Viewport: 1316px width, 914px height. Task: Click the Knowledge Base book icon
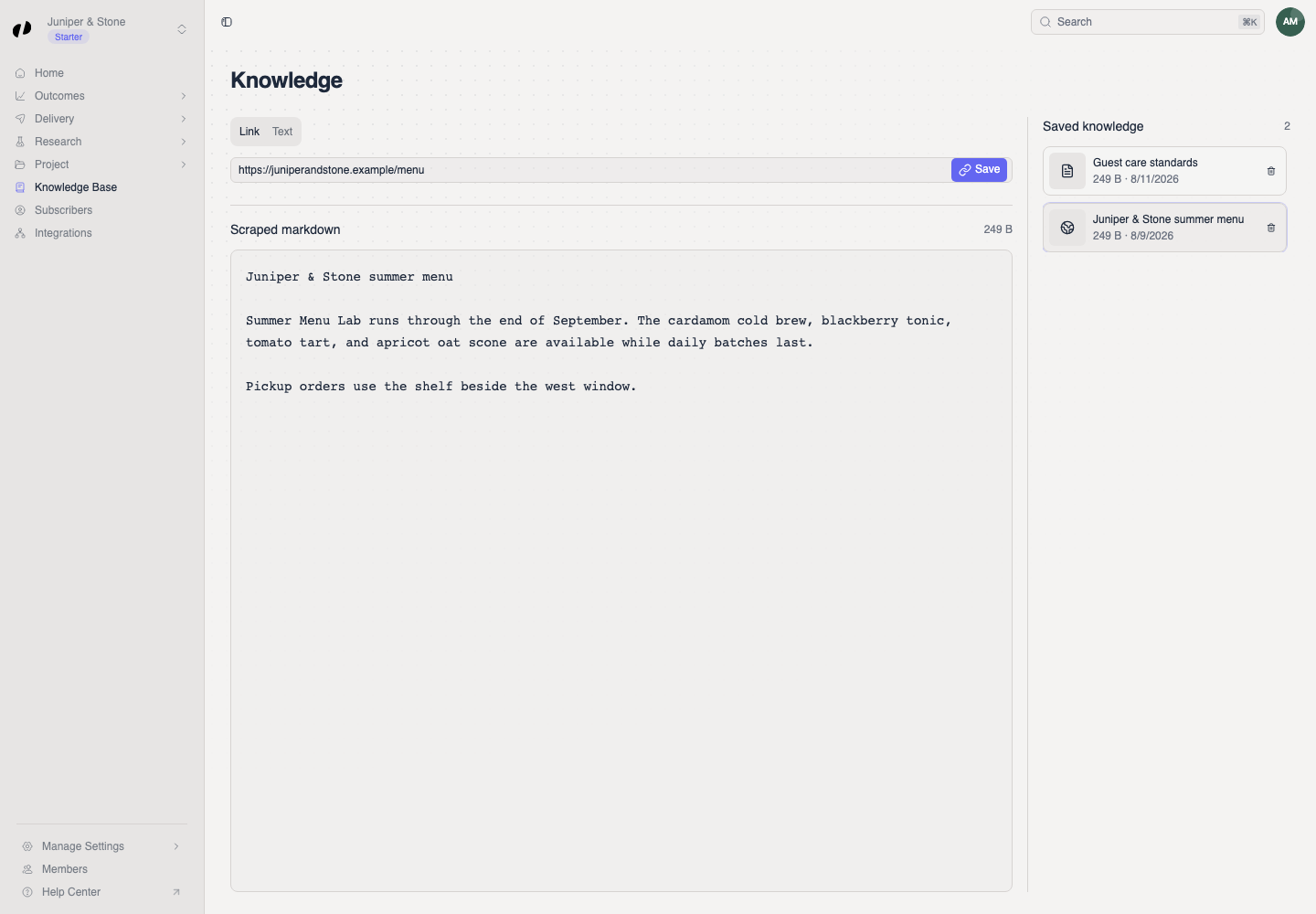coord(20,187)
